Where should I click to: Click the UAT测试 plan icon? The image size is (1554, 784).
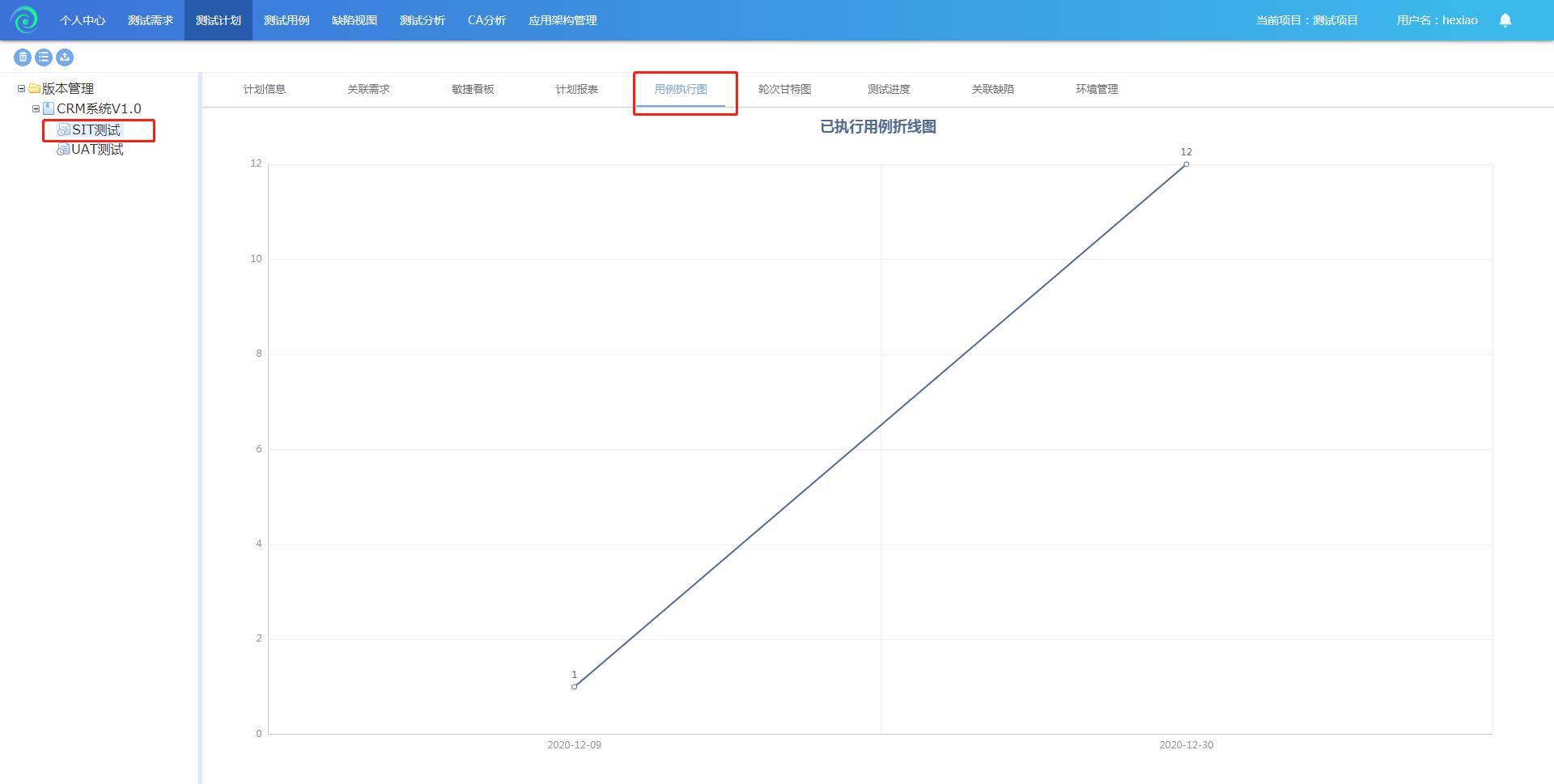tap(63, 150)
